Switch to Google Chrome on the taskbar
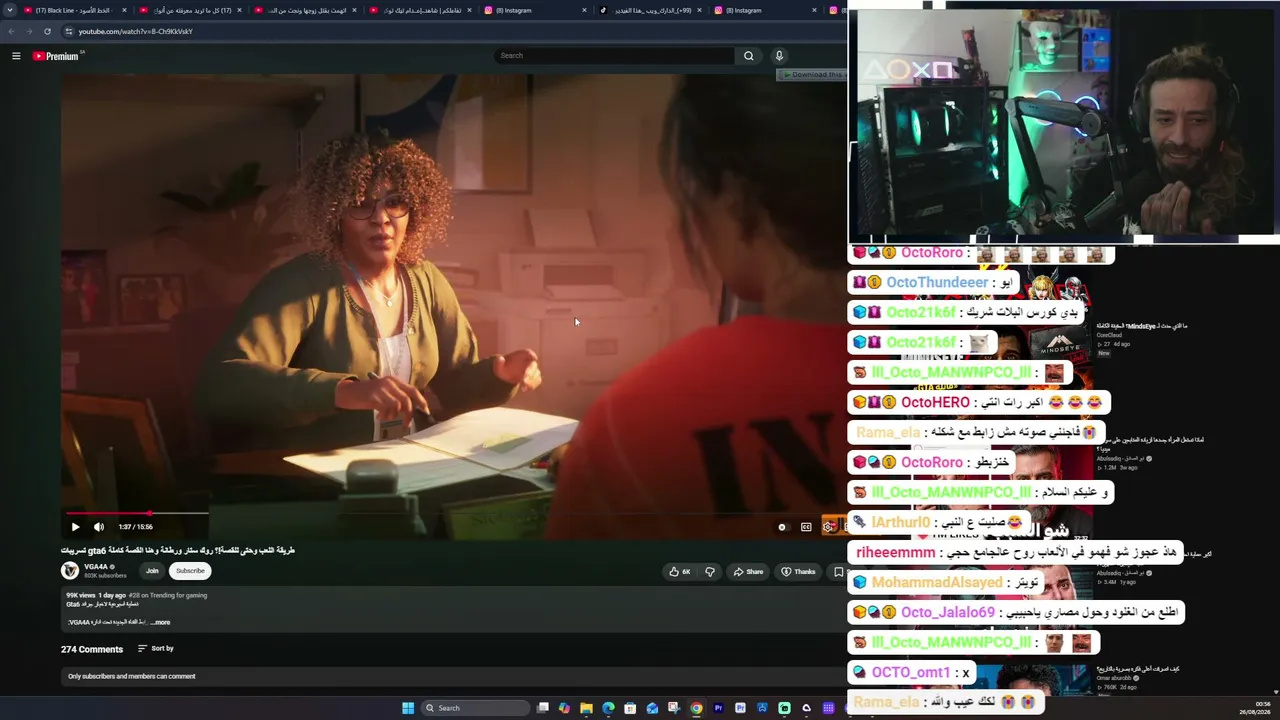 point(696,708)
